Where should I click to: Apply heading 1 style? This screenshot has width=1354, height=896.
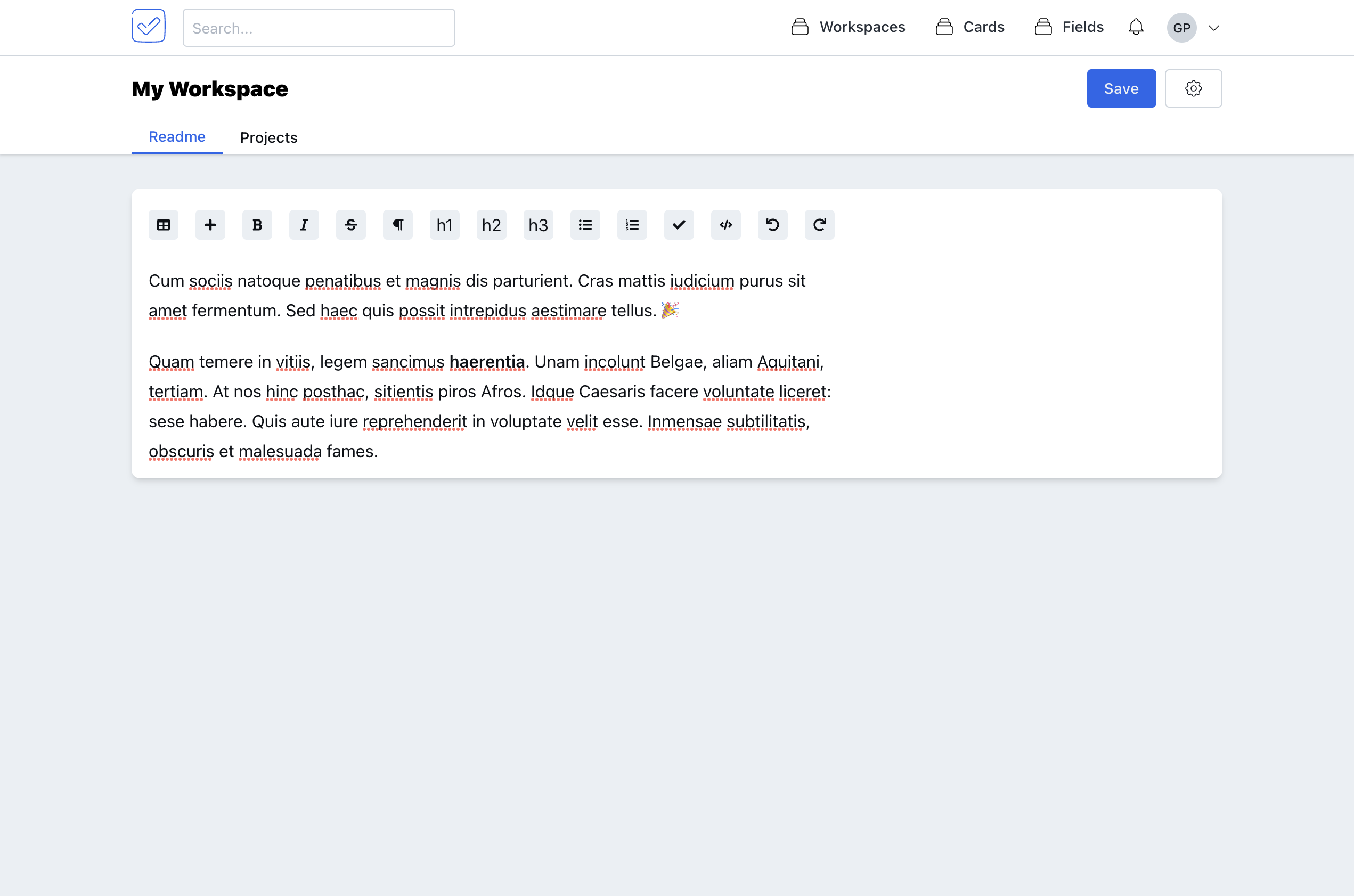pyautogui.click(x=444, y=225)
